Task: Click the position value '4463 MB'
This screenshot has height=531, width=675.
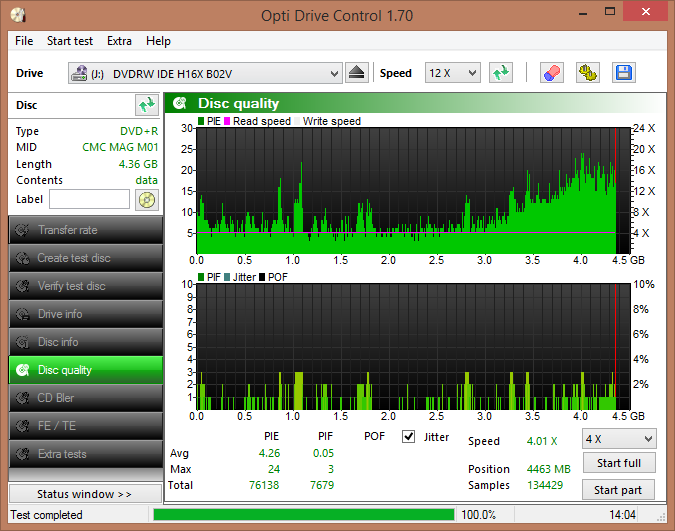Action: point(548,469)
